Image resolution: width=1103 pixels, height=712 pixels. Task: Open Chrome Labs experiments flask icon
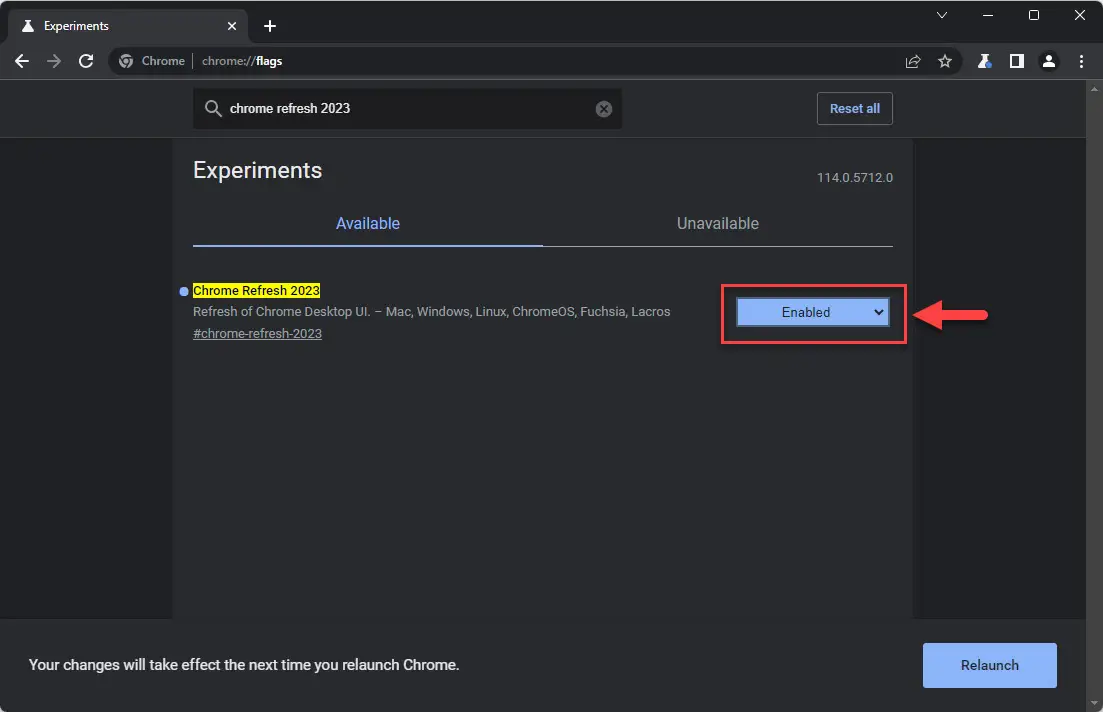[x=984, y=61]
